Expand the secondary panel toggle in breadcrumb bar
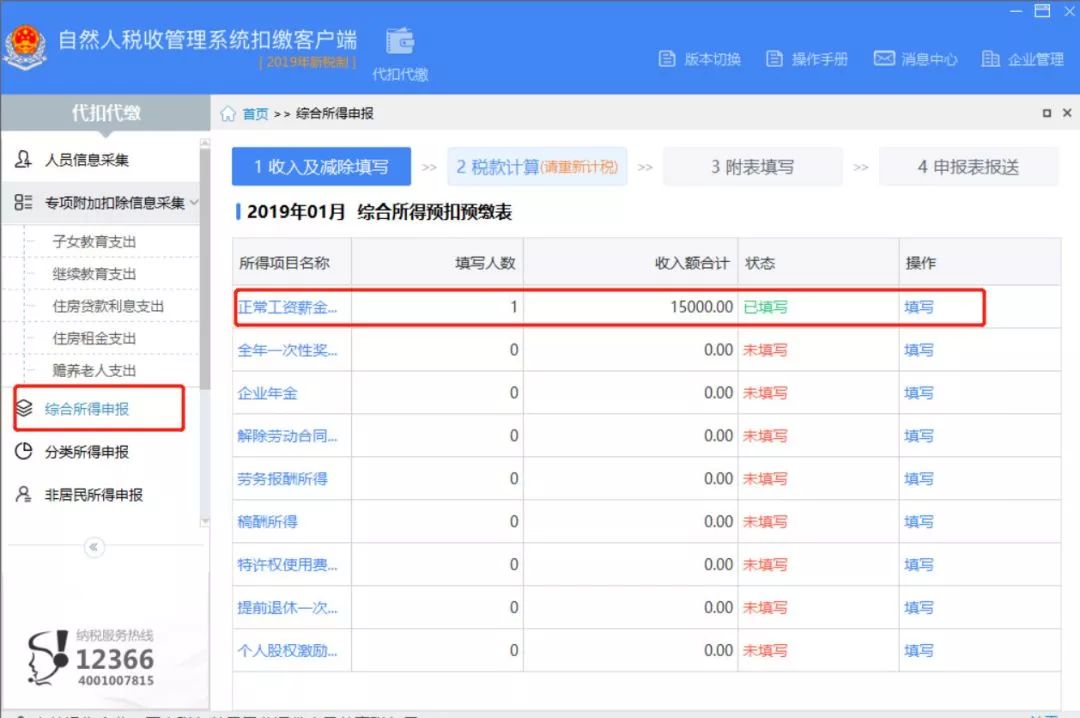 tap(1046, 113)
